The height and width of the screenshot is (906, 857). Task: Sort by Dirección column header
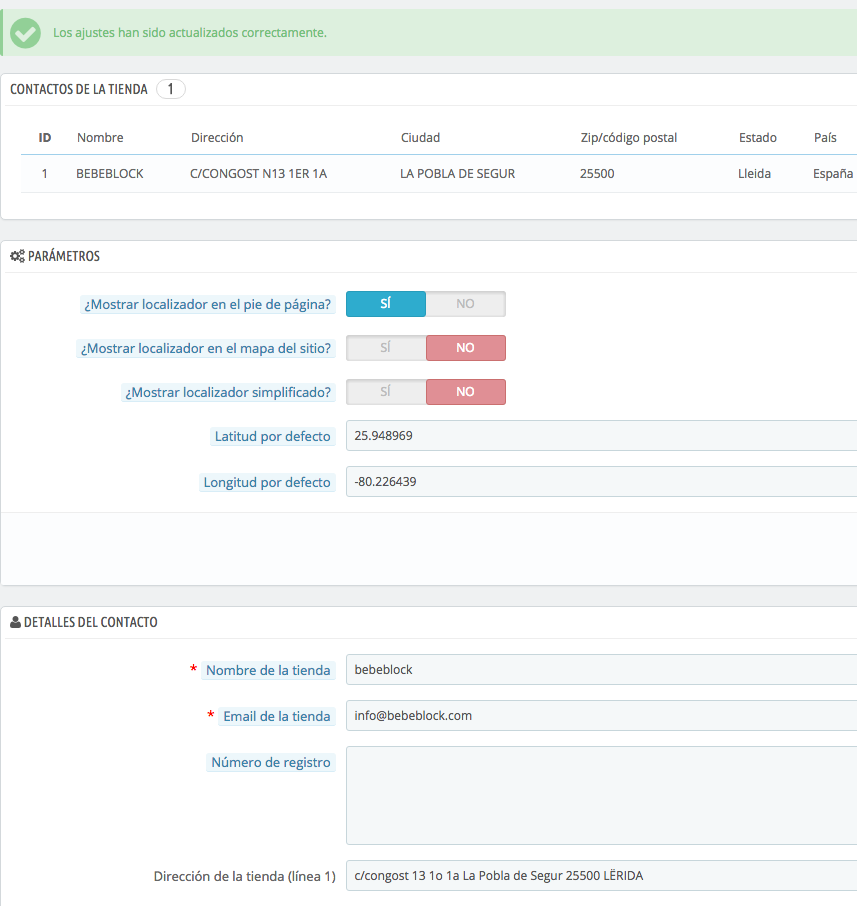coord(217,138)
